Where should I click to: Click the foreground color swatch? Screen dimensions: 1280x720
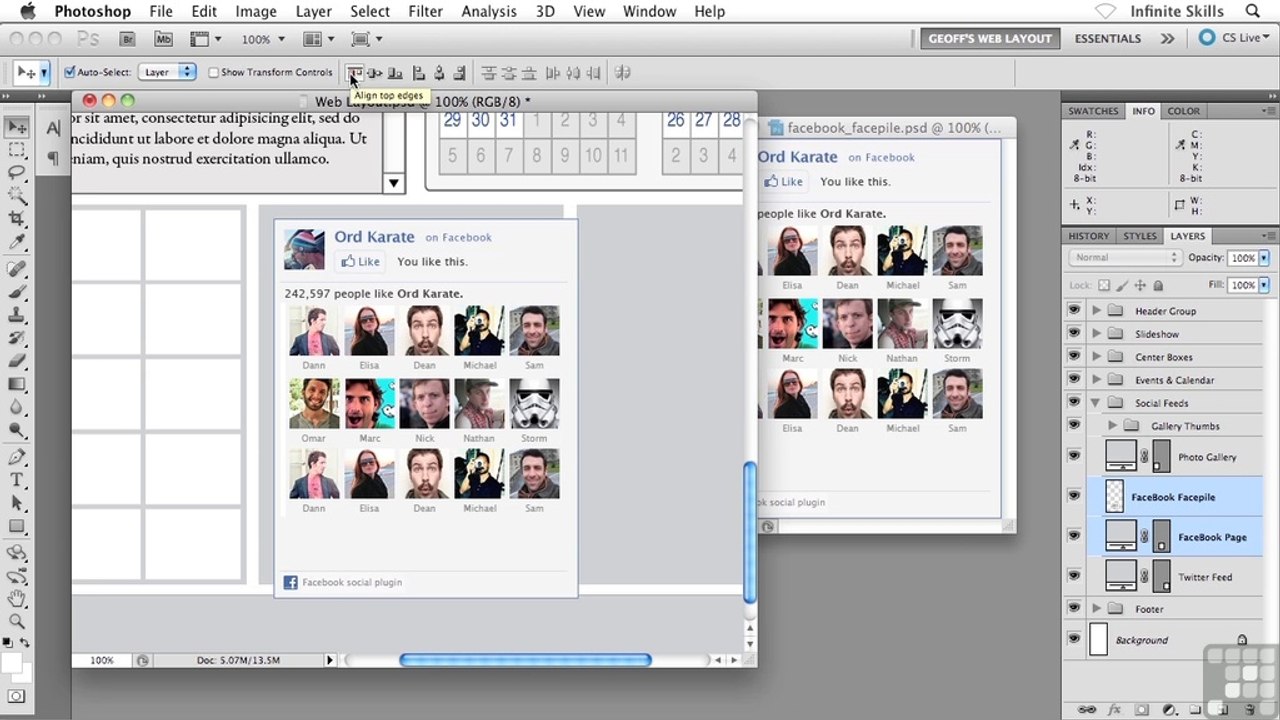tap(12, 664)
